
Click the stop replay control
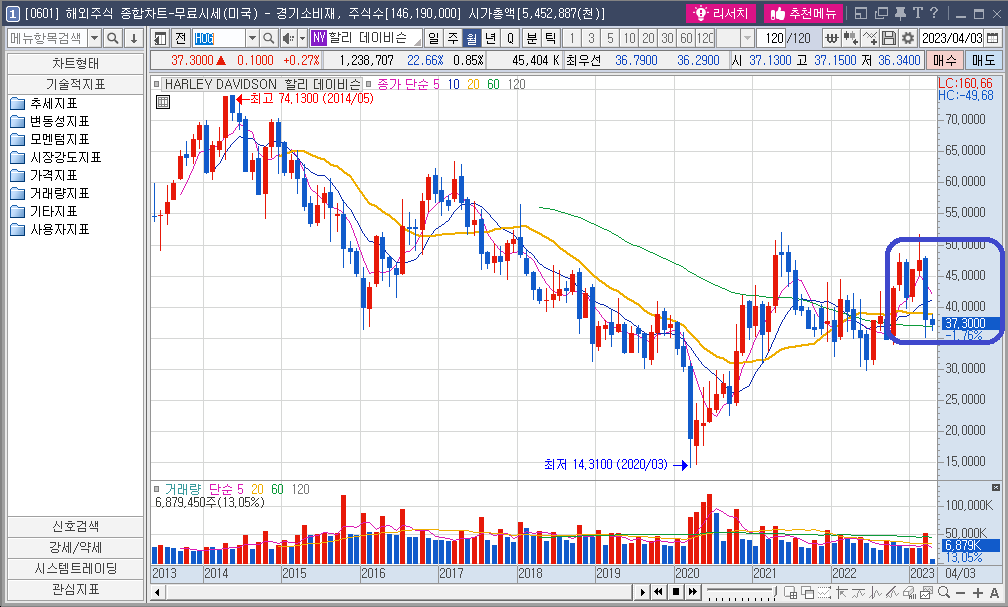676,592
